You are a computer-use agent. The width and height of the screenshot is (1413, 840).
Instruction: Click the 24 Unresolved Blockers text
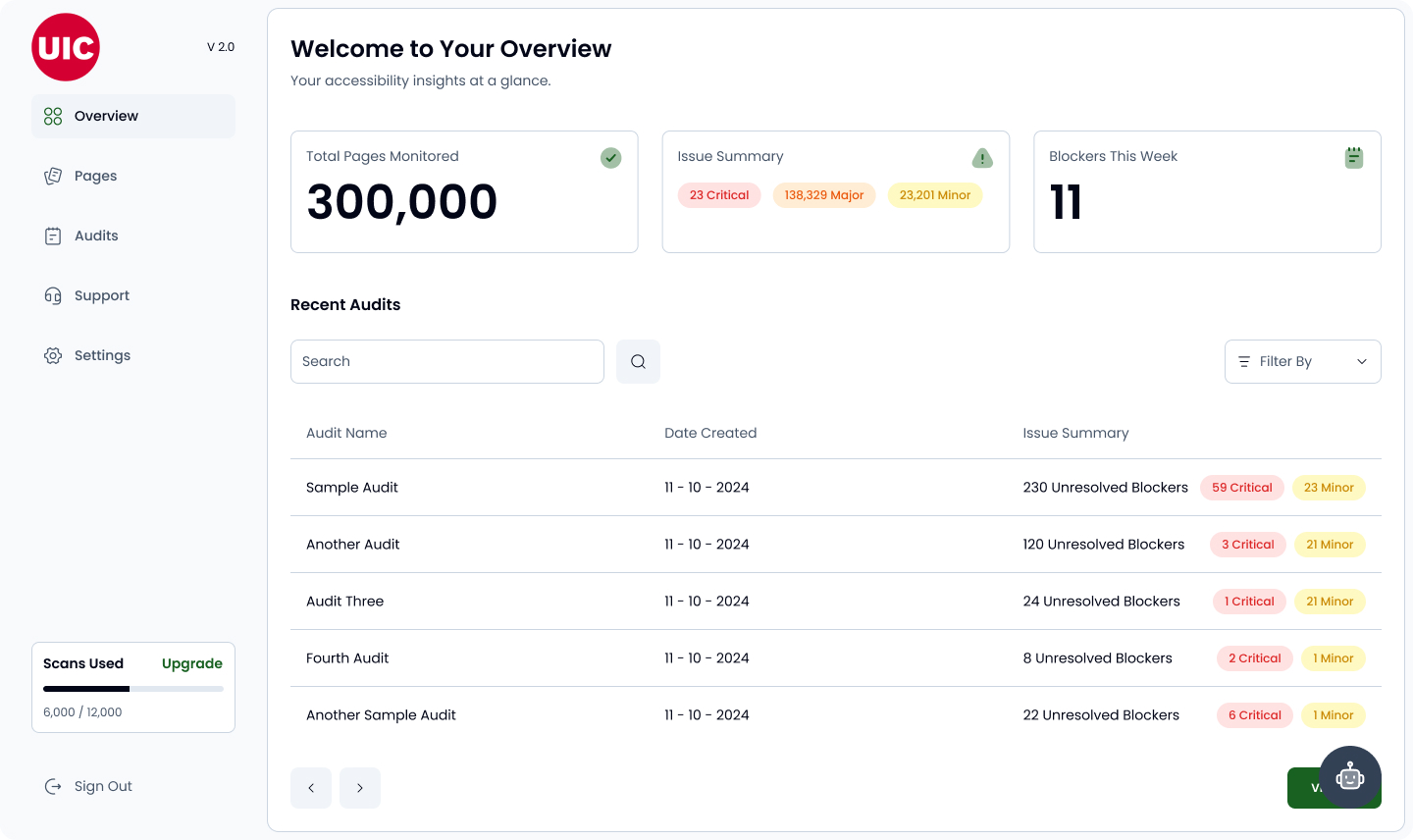pos(1102,602)
